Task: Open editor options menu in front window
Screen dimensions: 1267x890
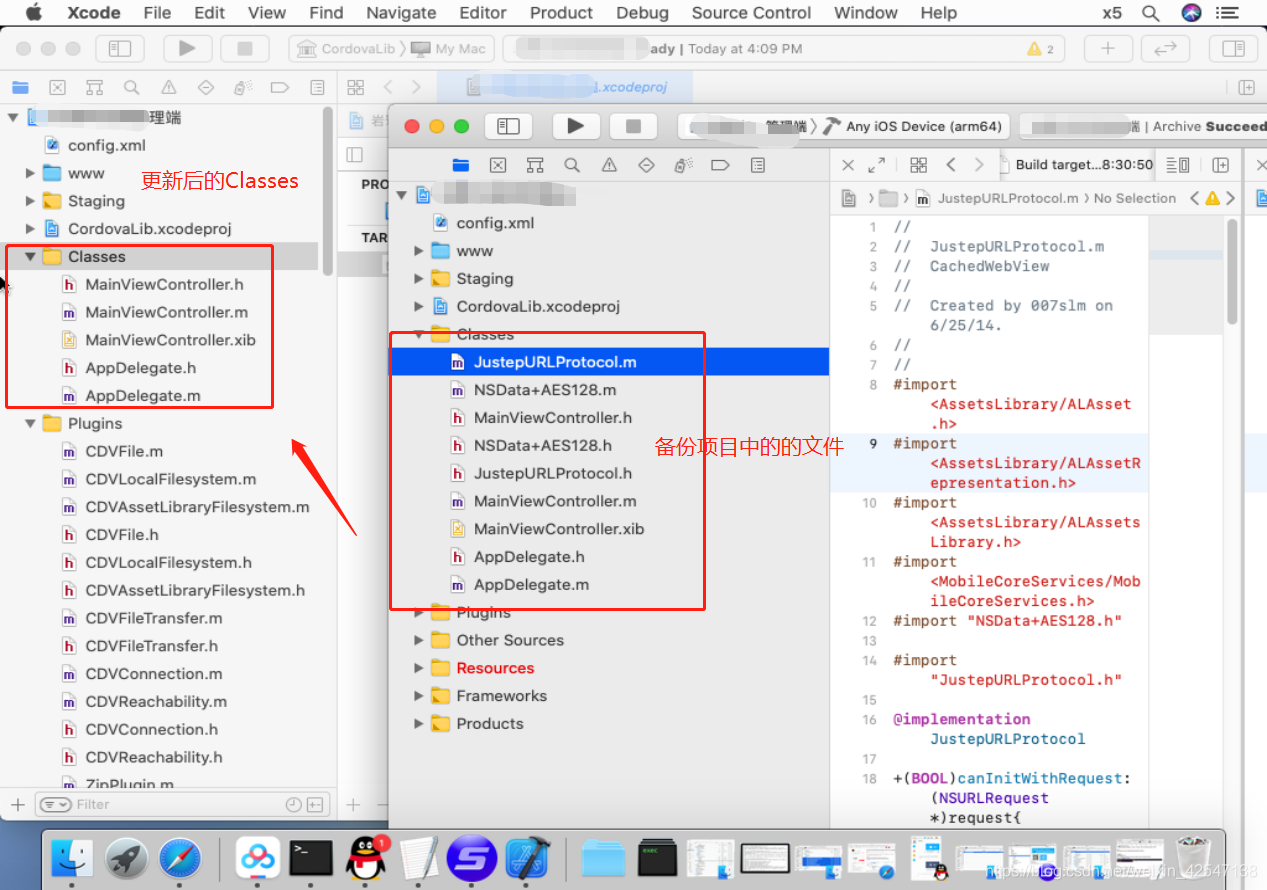Action: (x=1179, y=165)
